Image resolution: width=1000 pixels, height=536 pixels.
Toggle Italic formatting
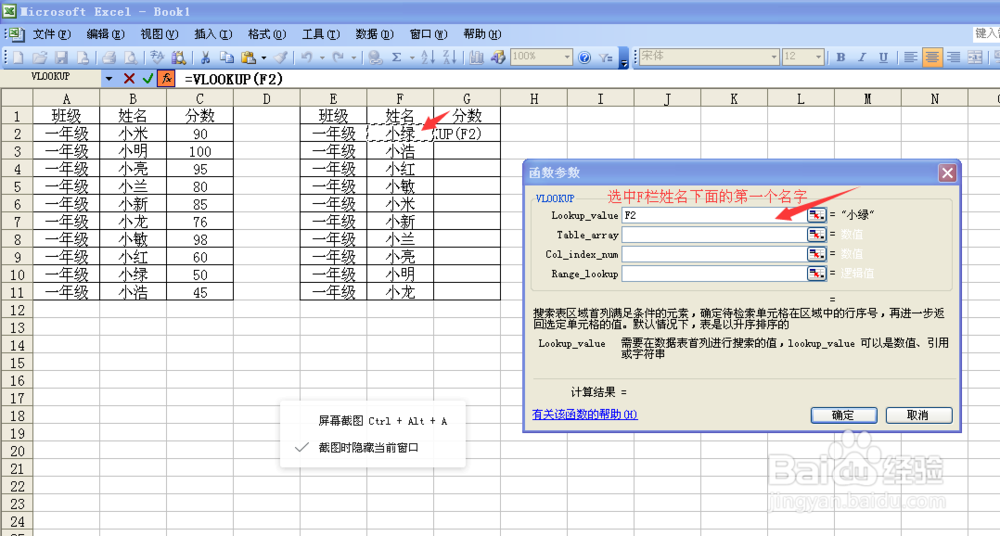coord(862,57)
